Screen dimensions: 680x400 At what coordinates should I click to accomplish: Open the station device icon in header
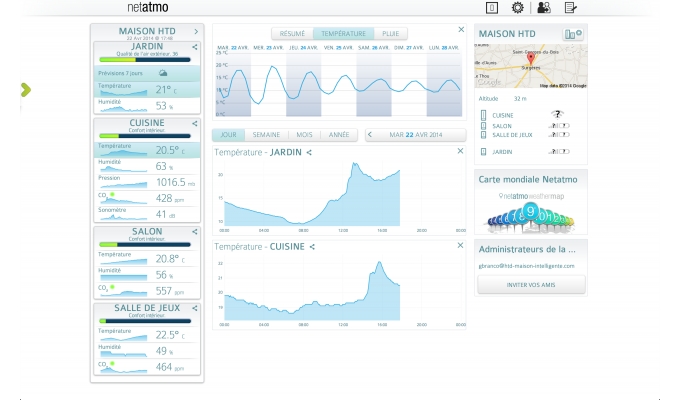coord(491,7)
